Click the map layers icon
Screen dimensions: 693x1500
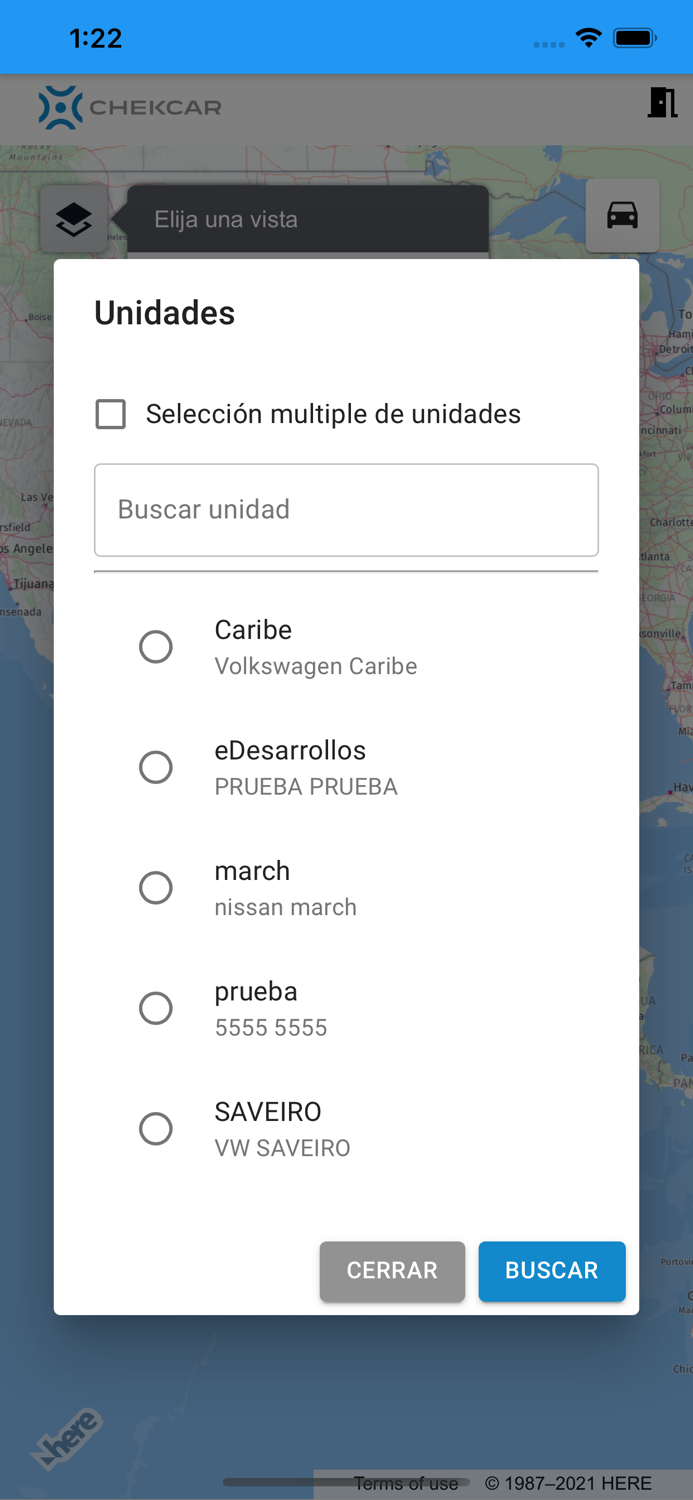tap(74, 219)
